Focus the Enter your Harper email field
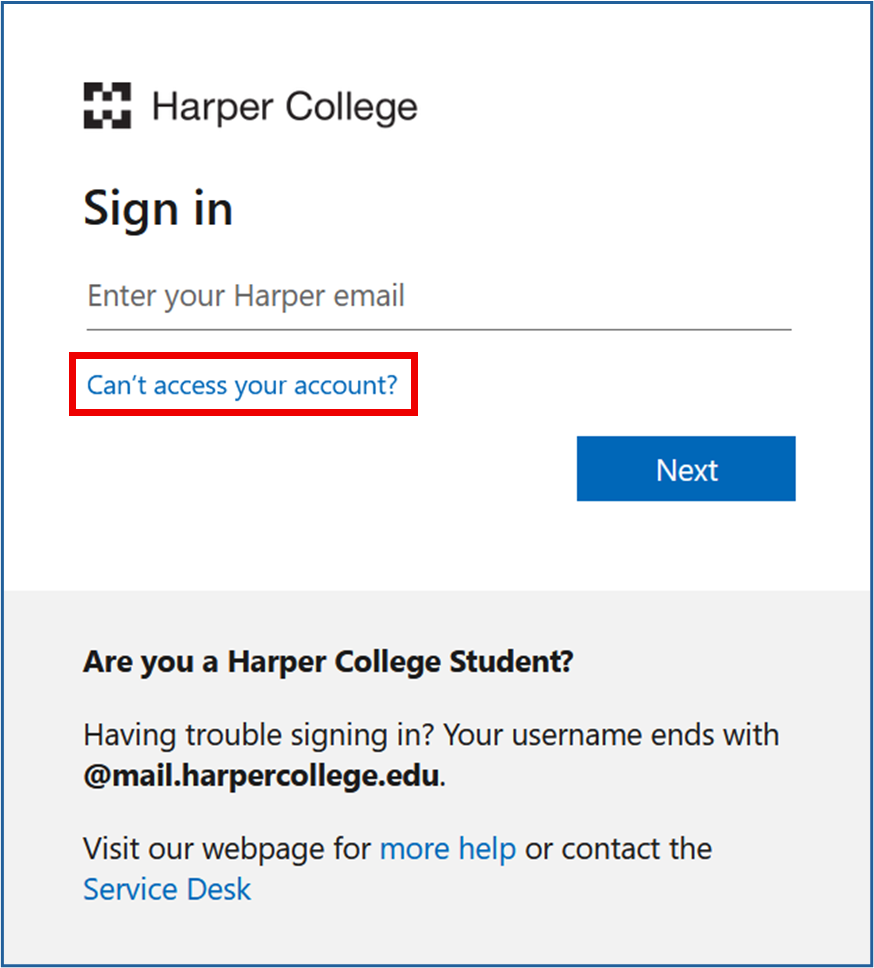This screenshot has height=968, width=874. (x=438, y=297)
